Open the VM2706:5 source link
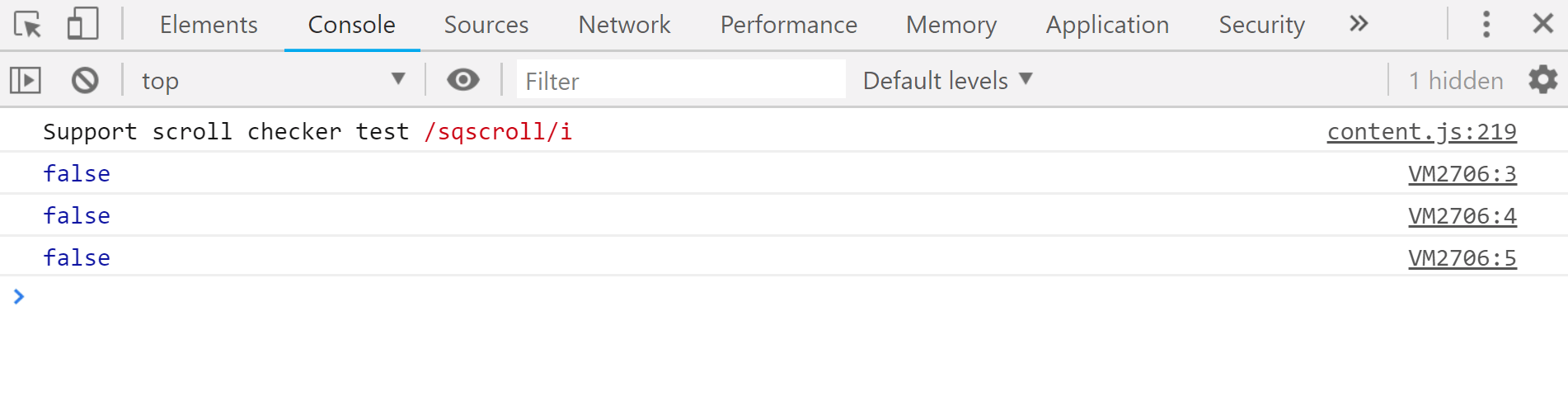Screen dimensions: 1568x396 point(1462,257)
